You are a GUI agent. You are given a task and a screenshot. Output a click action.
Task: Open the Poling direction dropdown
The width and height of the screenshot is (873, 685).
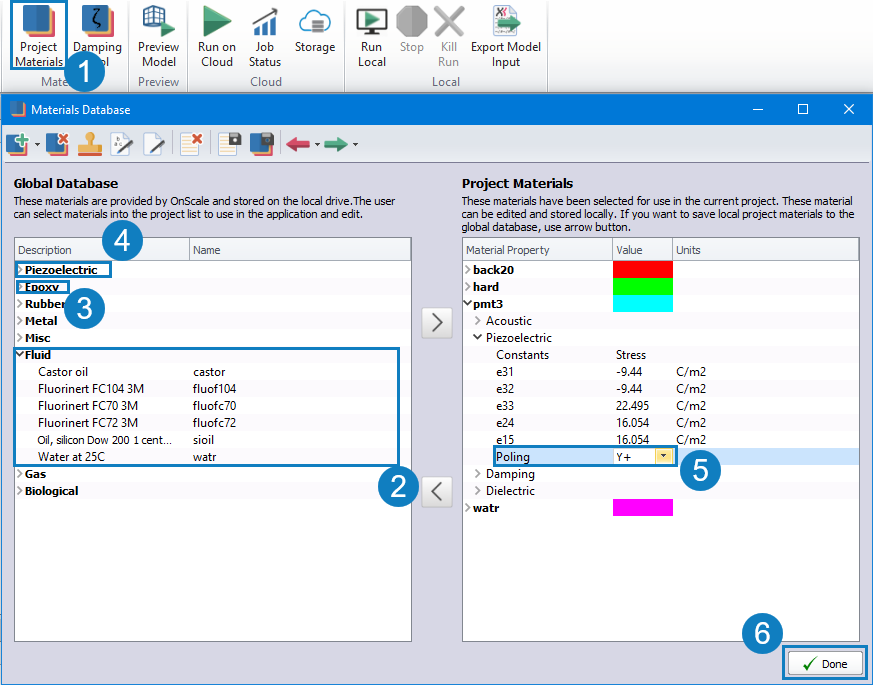pyautogui.click(x=663, y=457)
